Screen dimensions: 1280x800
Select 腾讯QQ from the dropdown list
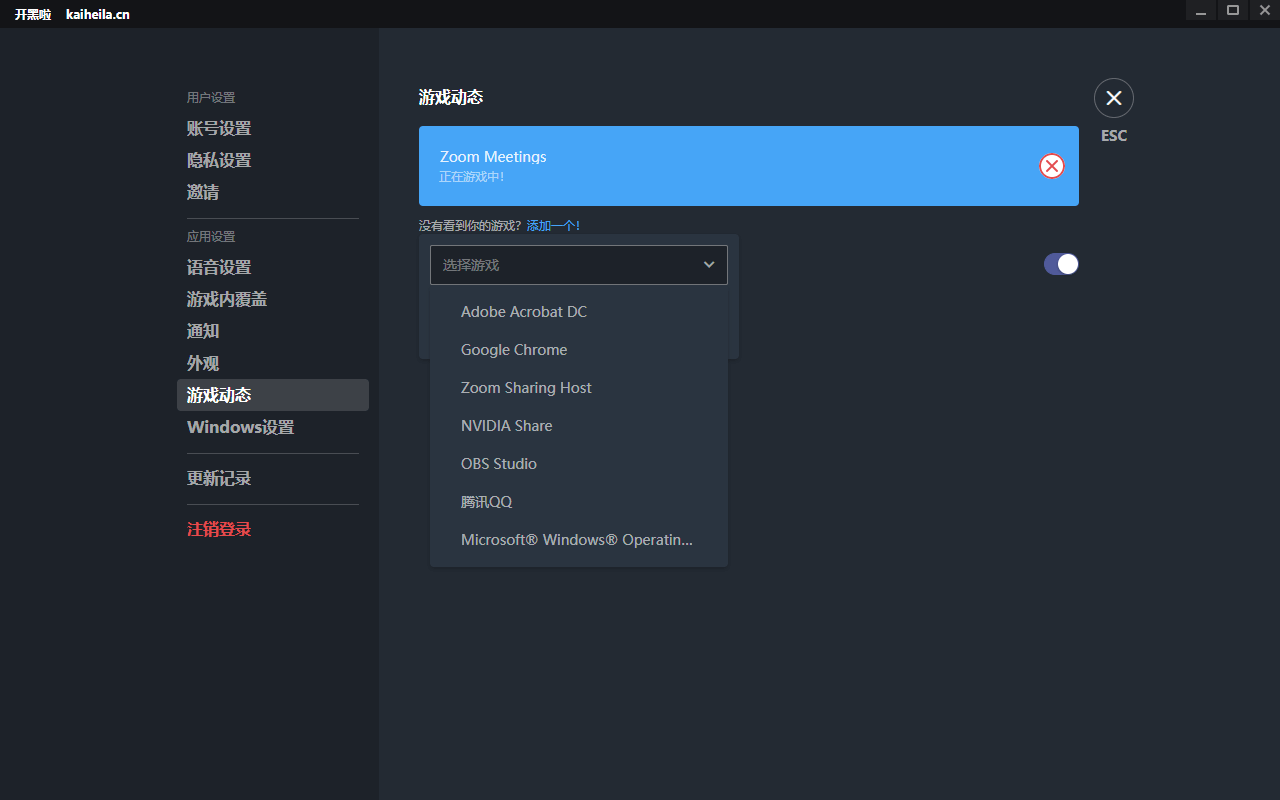click(486, 502)
